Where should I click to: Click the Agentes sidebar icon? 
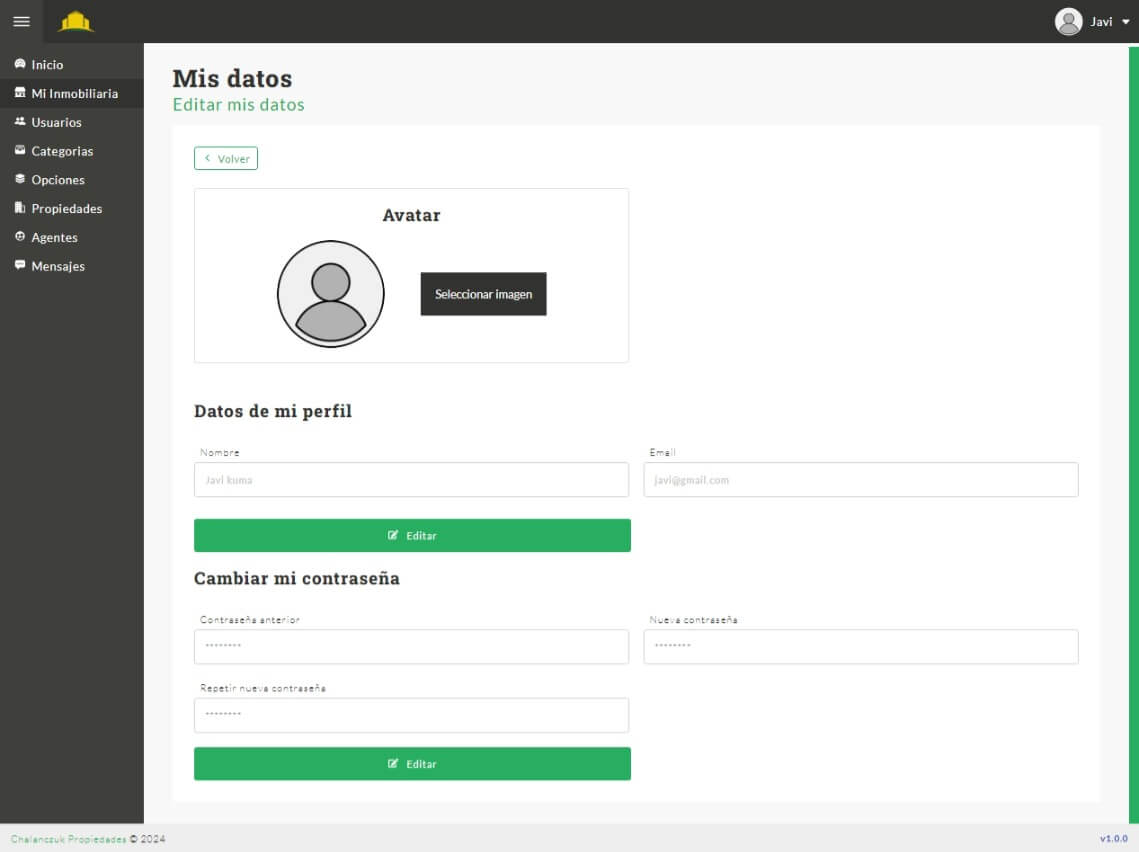click(x=20, y=237)
